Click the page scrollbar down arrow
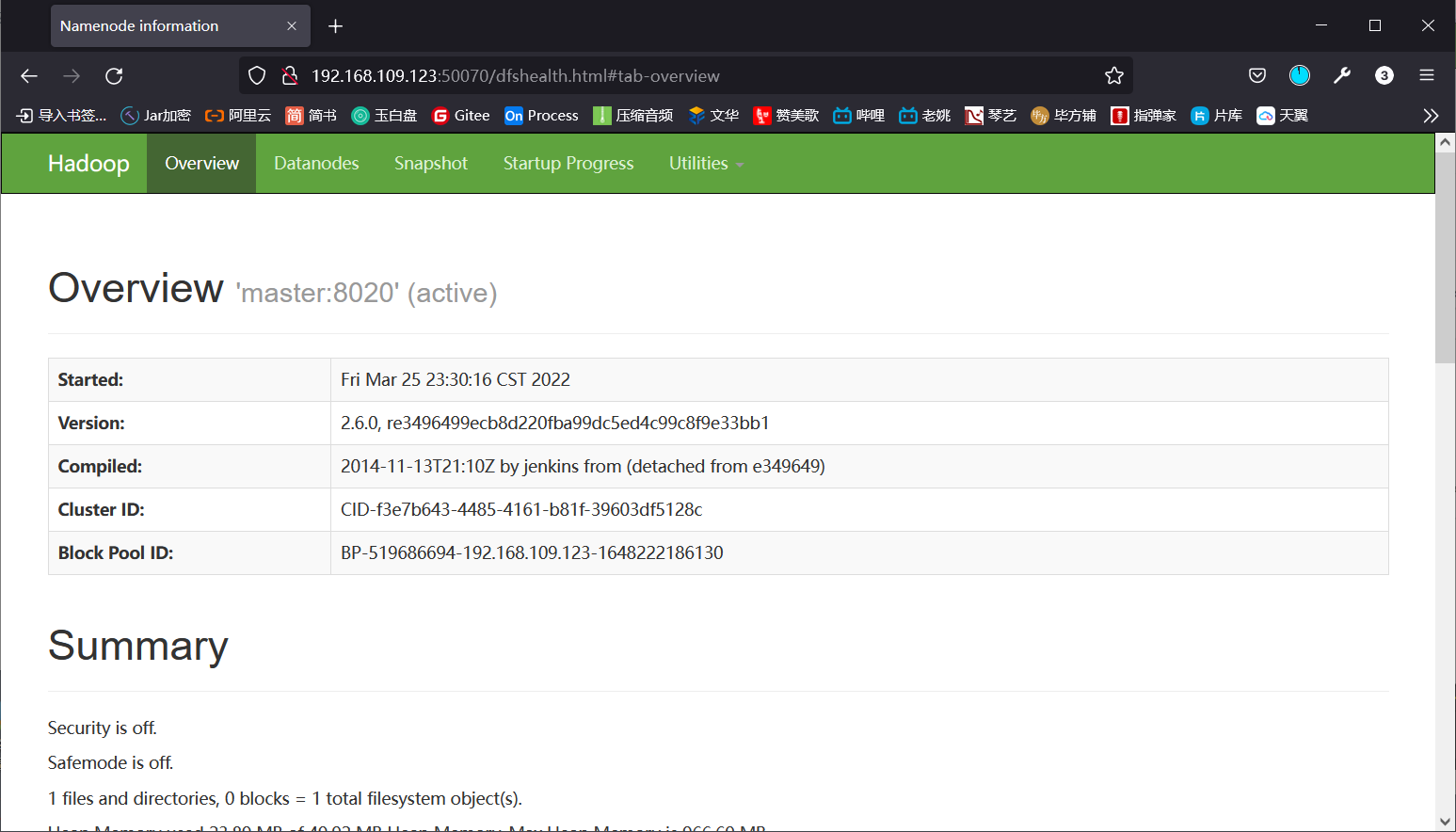Screen dimensions: 1456x832 (x=1445, y=822)
